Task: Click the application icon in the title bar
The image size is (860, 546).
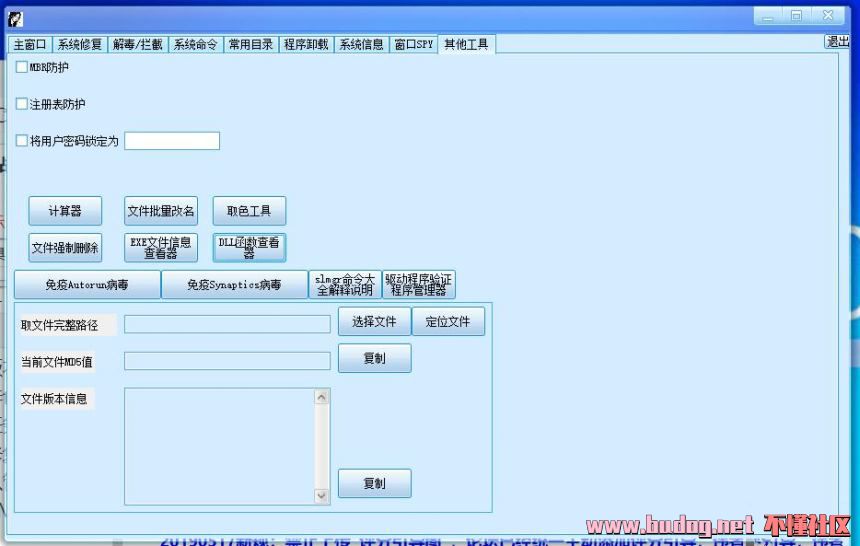Action: (15, 19)
